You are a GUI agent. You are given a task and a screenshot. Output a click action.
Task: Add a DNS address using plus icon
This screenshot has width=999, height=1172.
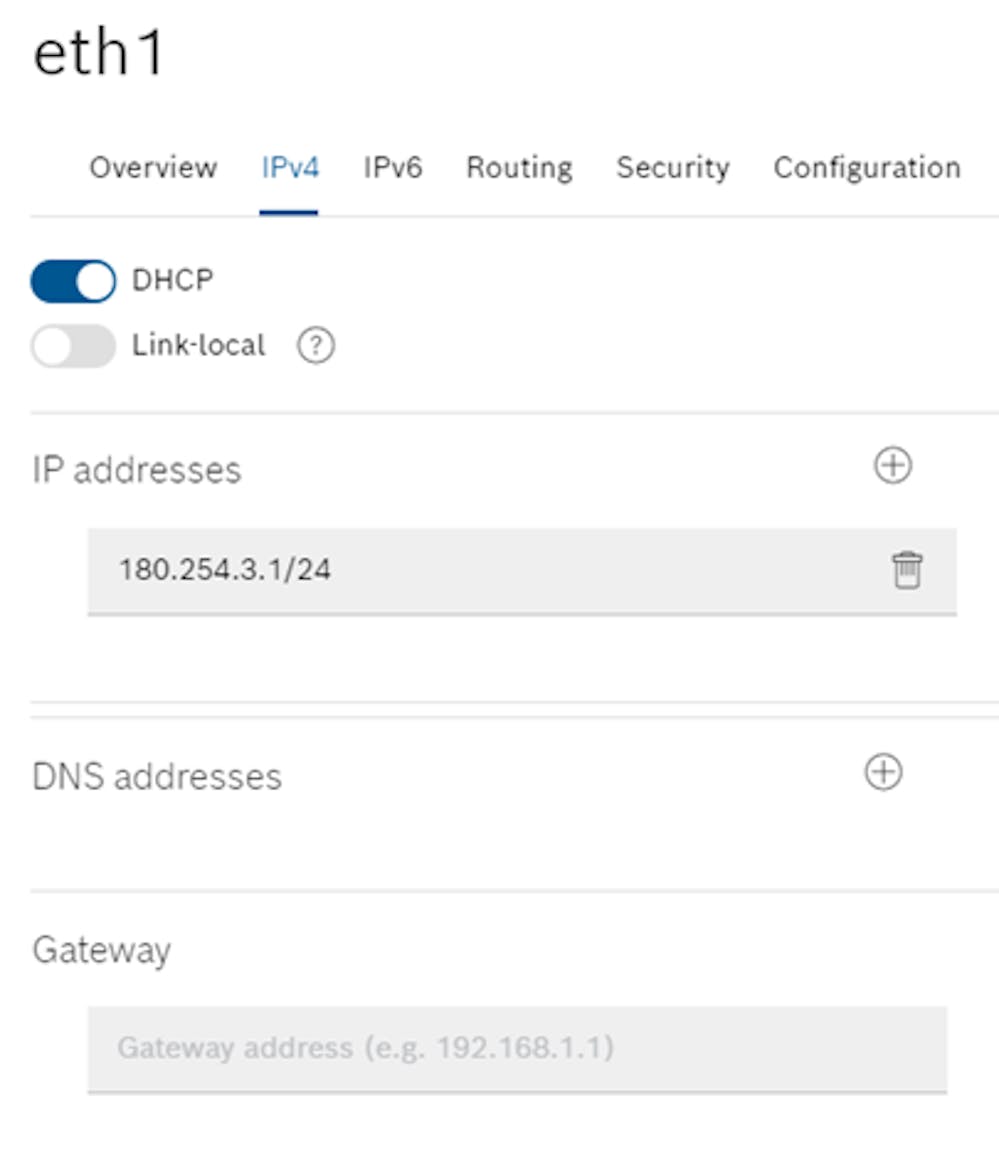pyautogui.click(x=883, y=772)
